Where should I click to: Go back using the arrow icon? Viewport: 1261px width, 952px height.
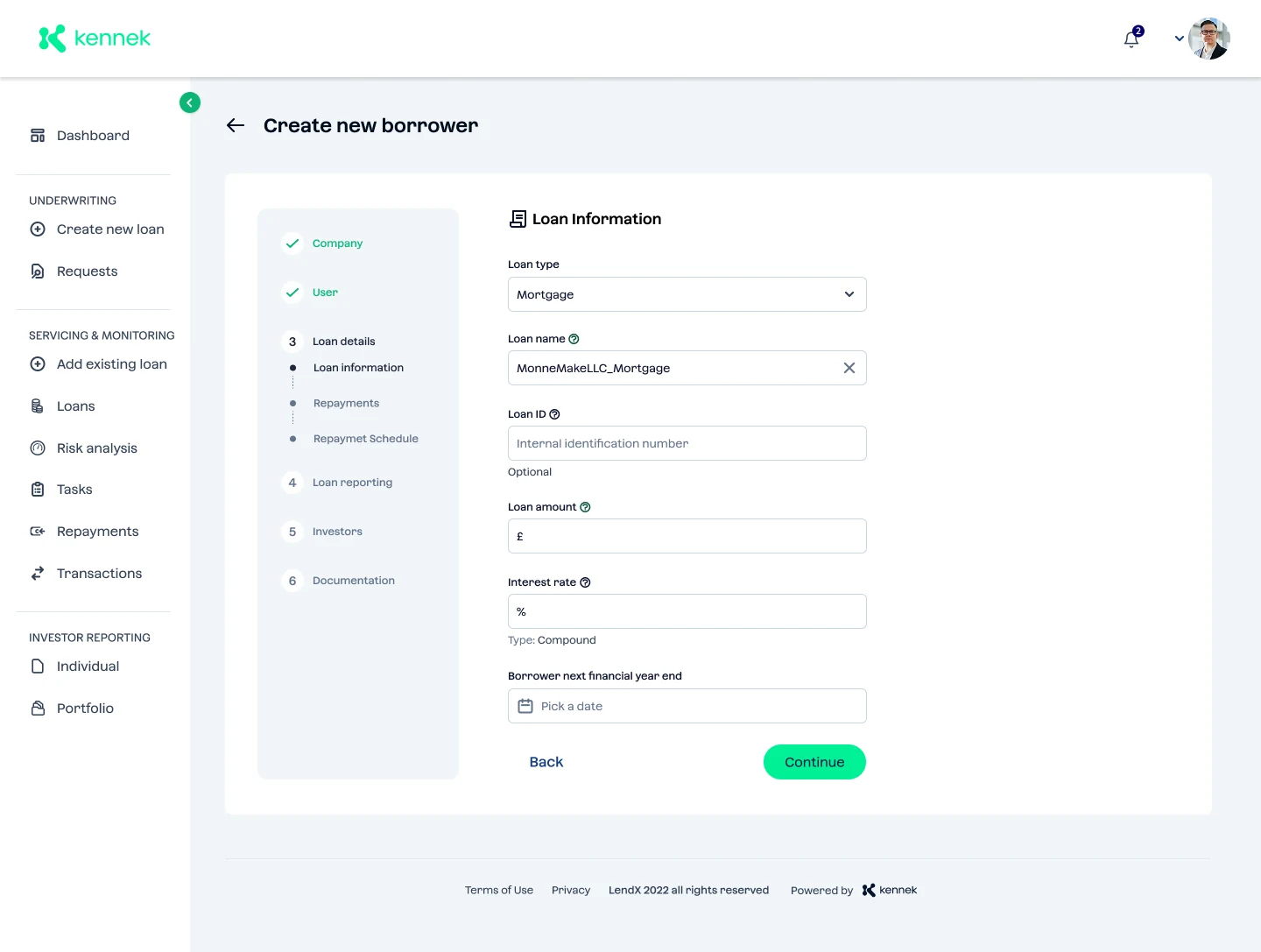tap(236, 125)
